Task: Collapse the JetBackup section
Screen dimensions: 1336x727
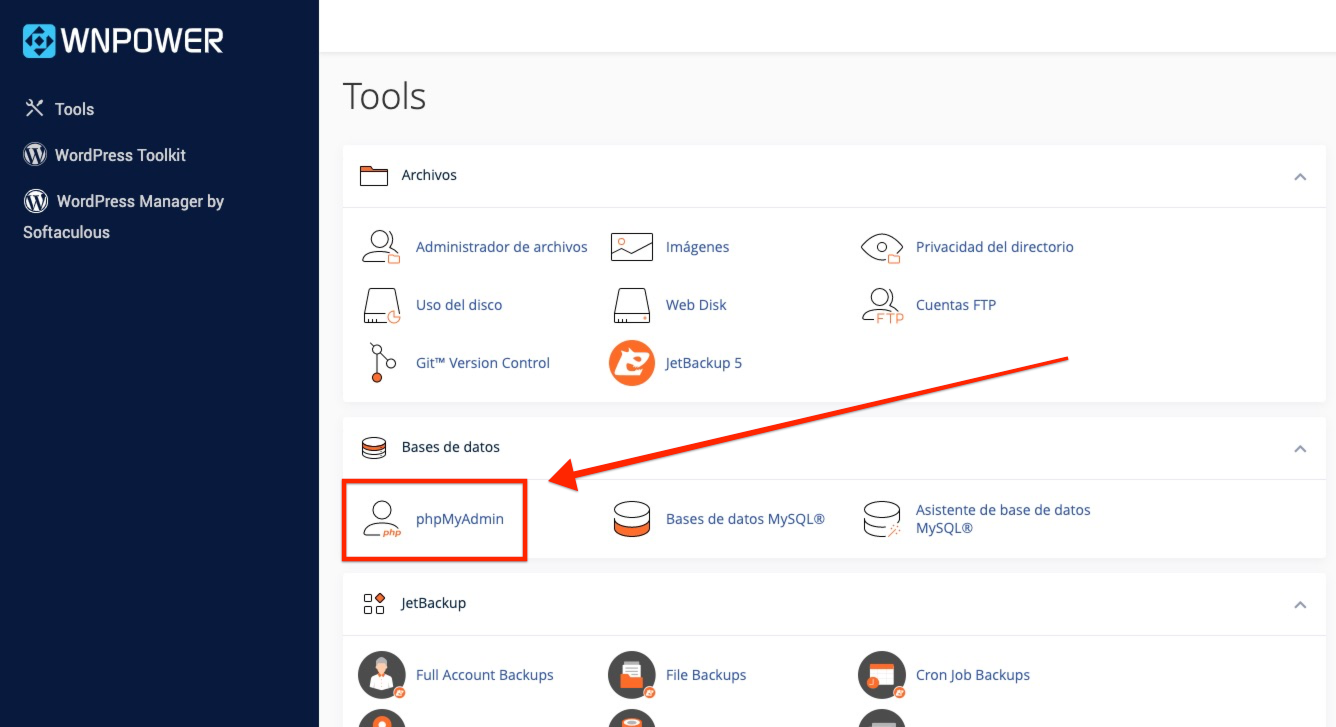Action: point(1300,604)
